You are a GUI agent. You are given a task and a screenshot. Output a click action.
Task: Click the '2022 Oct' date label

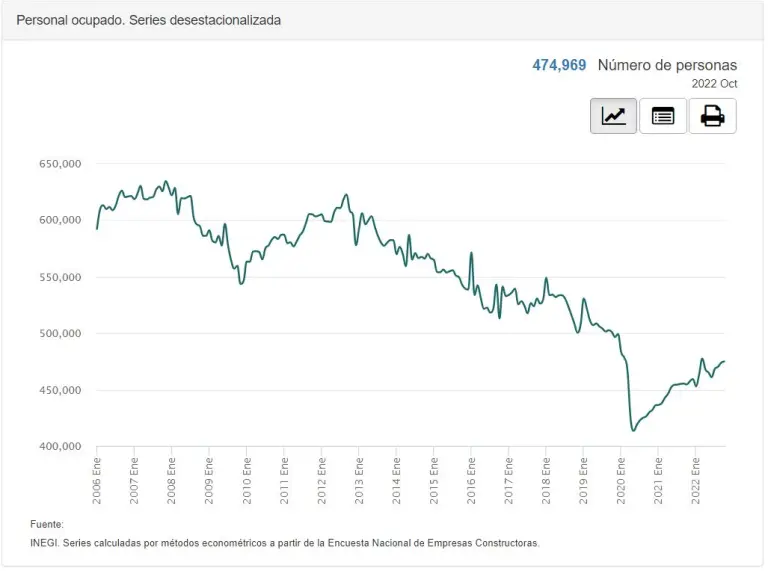[x=714, y=84]
